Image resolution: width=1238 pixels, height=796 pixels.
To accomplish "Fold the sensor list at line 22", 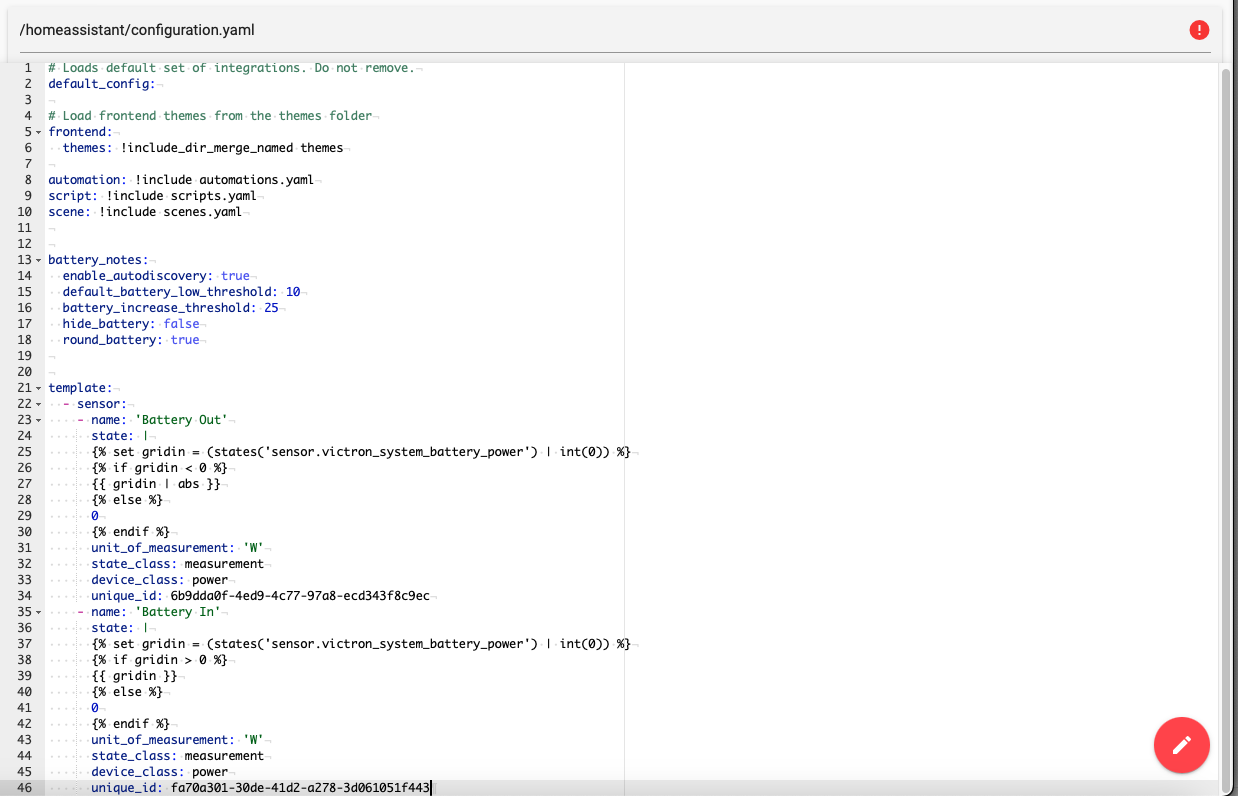I will tap(38, 404).
